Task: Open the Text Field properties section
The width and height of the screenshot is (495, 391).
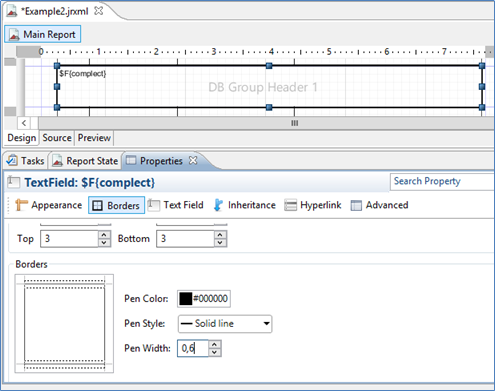Action: click(176, 205)
